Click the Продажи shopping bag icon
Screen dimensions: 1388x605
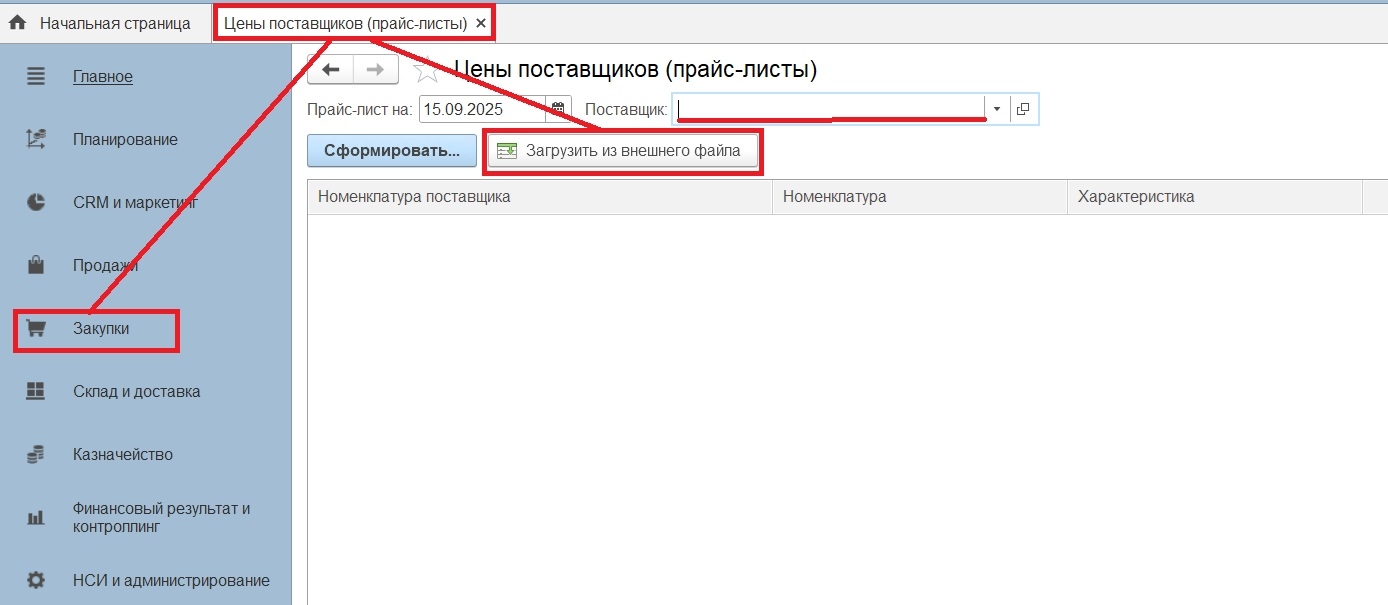click(36, 265)
